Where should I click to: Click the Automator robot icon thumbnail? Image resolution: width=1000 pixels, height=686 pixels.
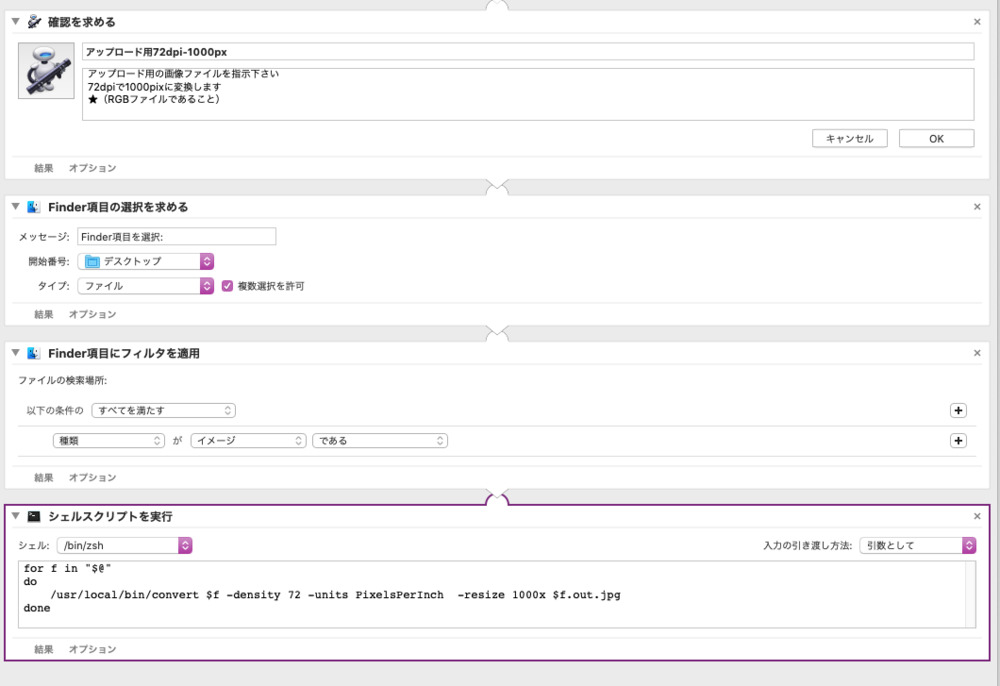click(x=46, y=71)
